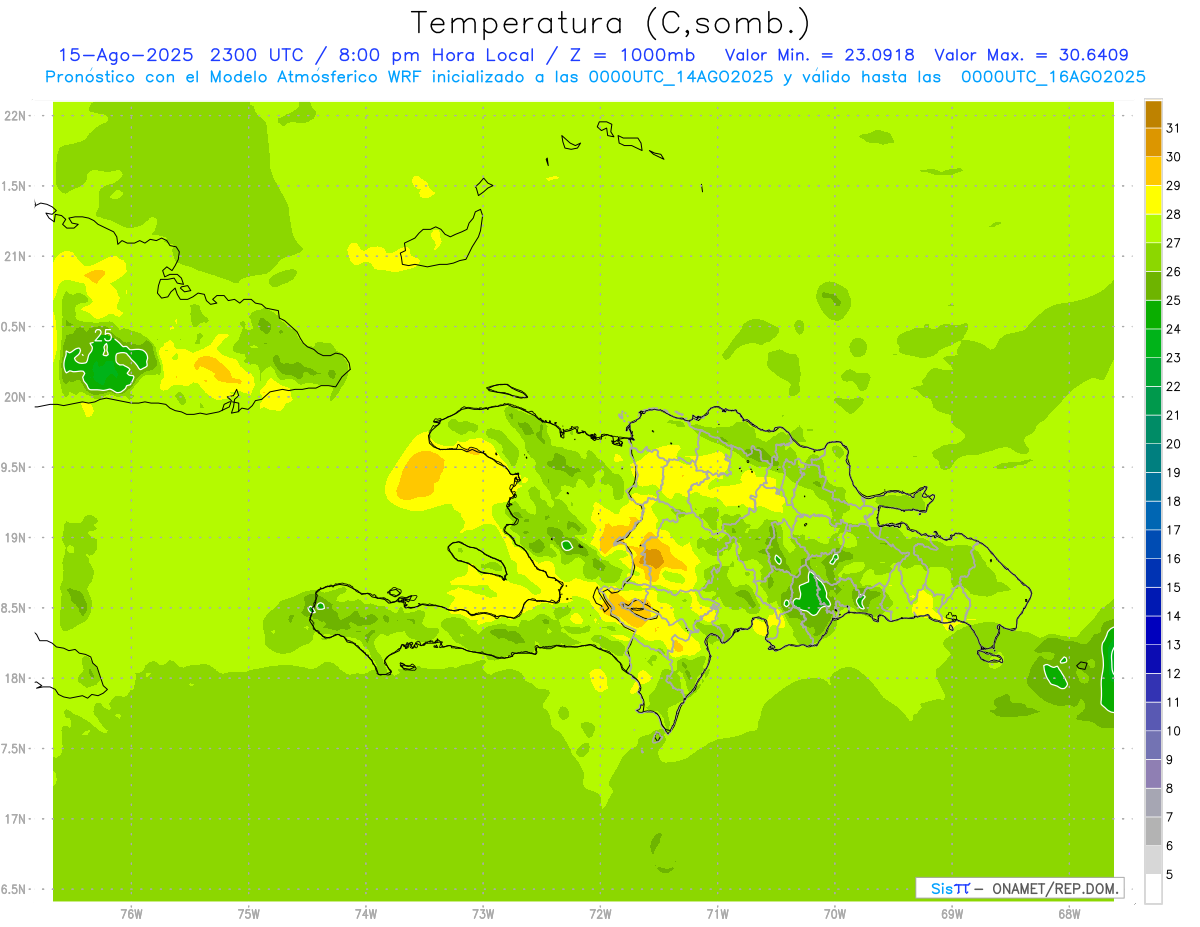Click legend value '31'
Screen dimensions: 1200x927
pos(1174,127)
